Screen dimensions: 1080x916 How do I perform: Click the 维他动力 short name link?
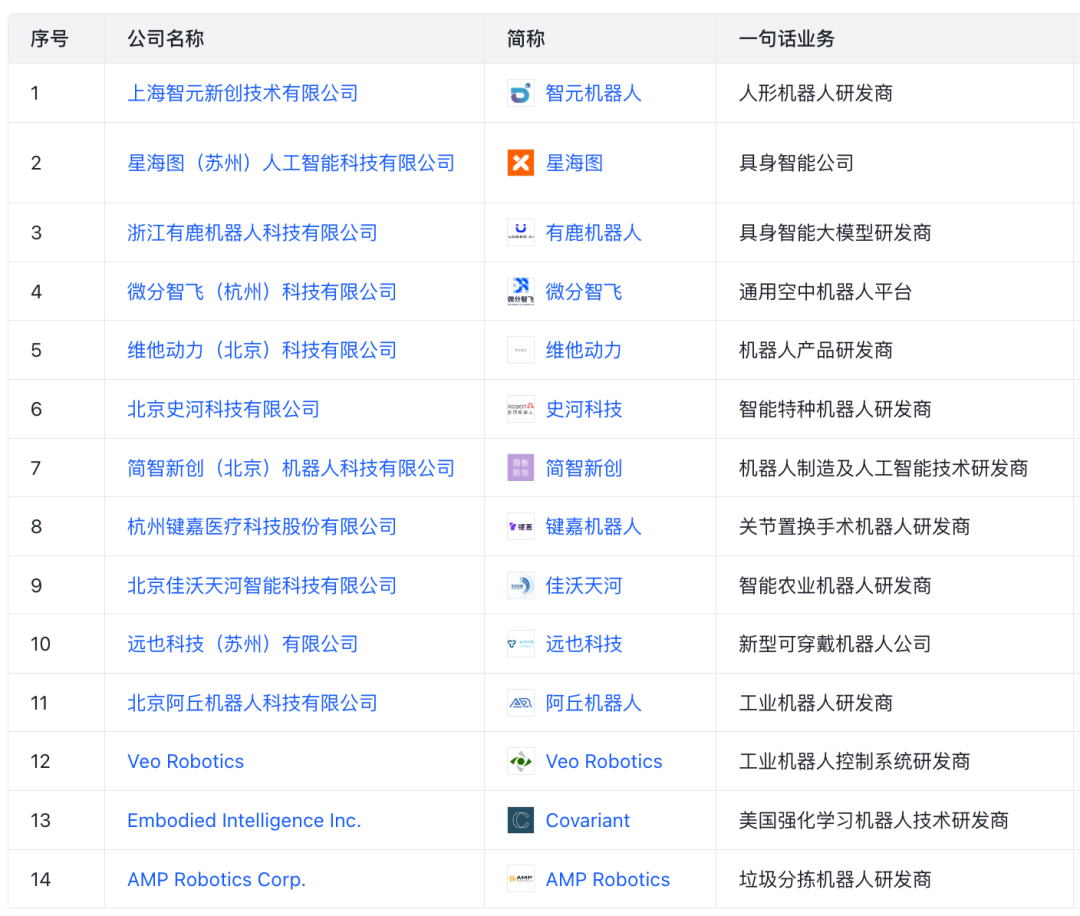click(583, 350)
